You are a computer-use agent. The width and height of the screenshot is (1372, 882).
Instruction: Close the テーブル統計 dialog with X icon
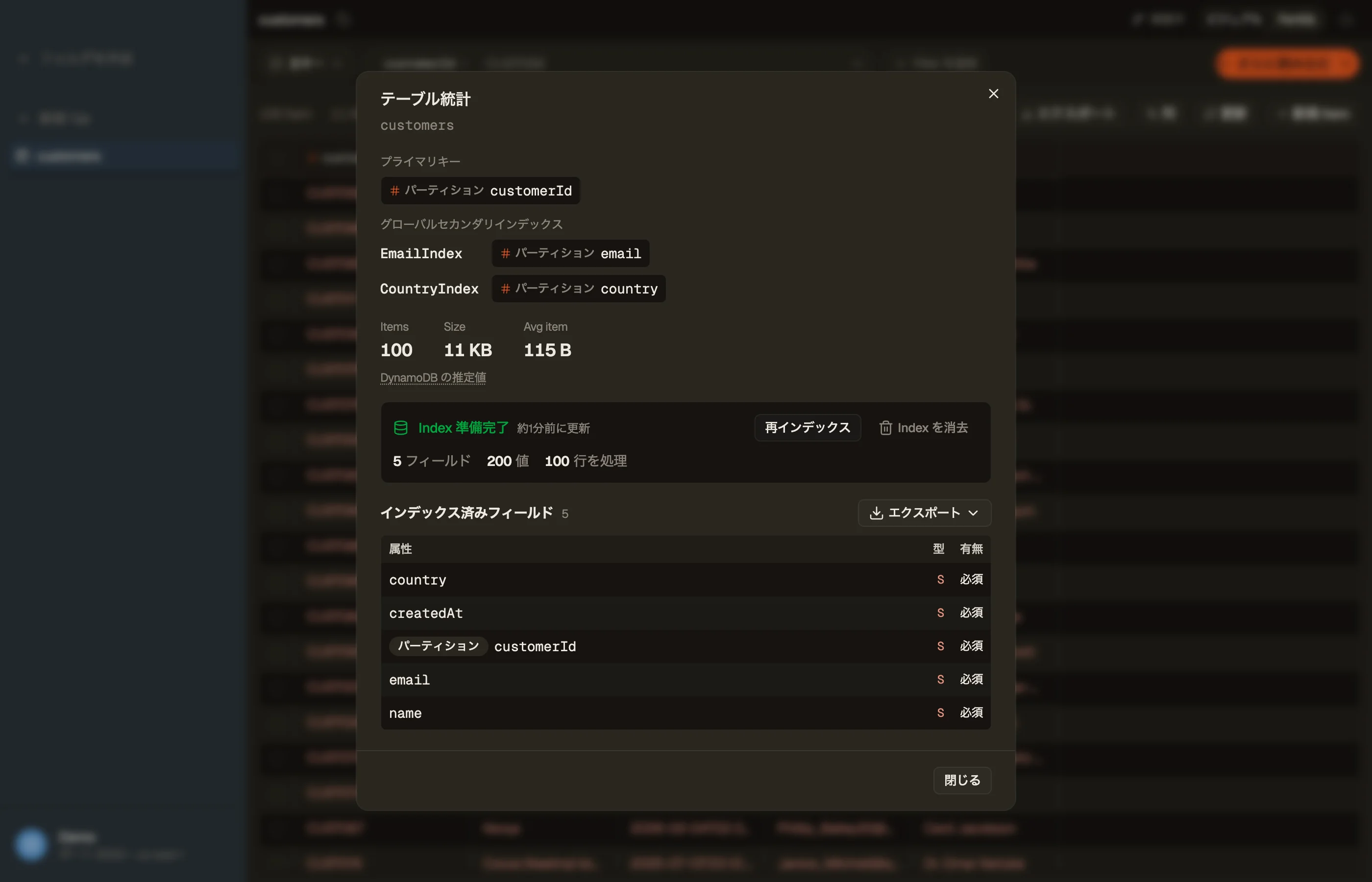pyautogui.click(x=994, y=94)
